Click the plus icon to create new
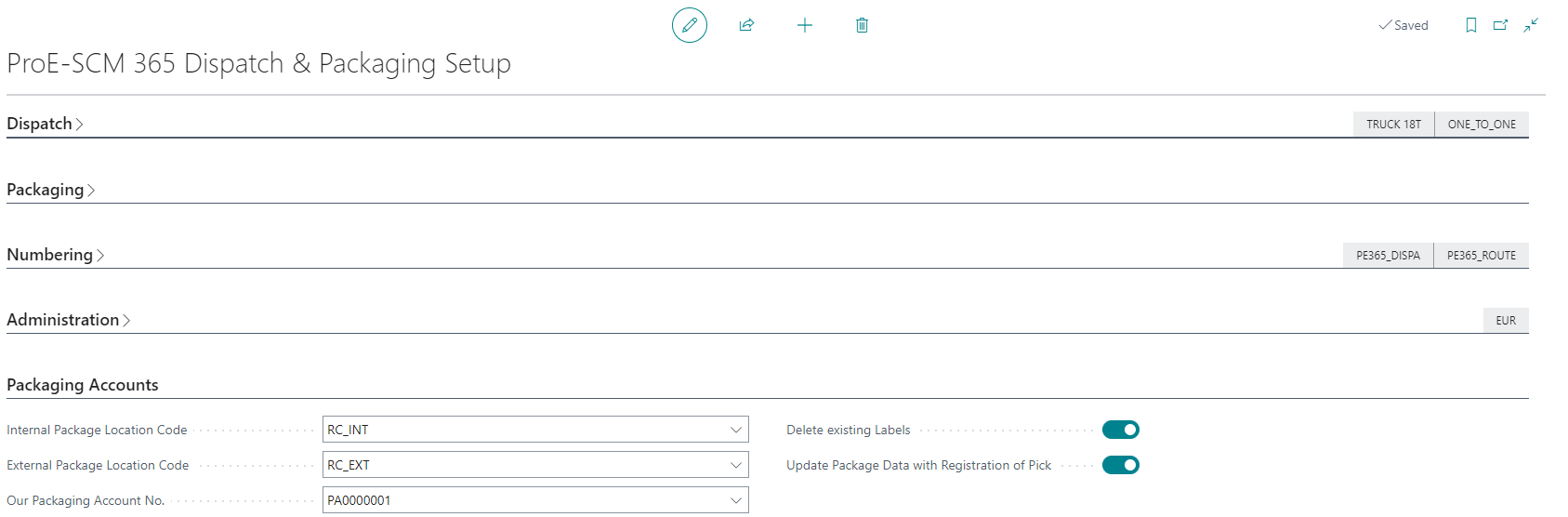 [x=805, y=25]
